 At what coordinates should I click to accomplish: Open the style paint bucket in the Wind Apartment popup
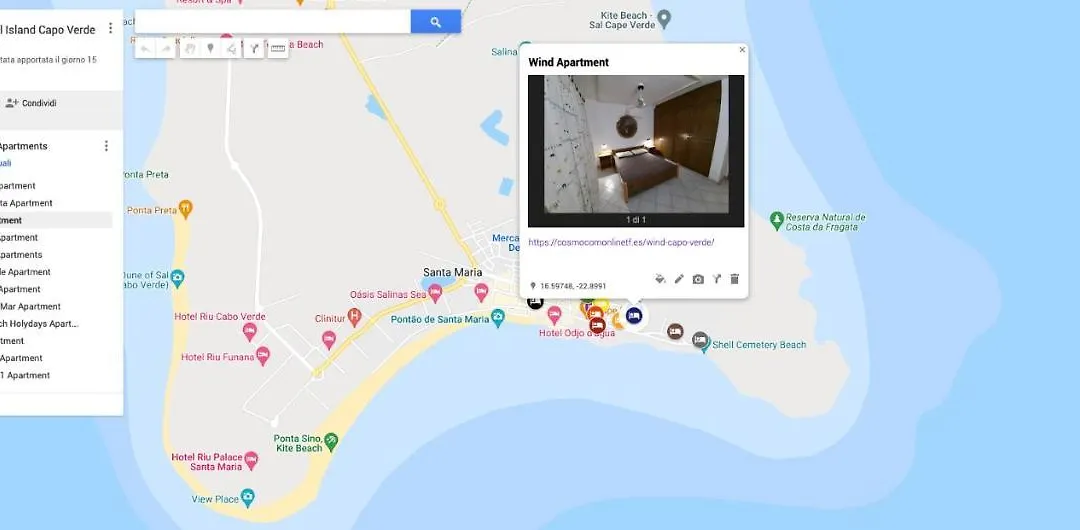(660, 279)
